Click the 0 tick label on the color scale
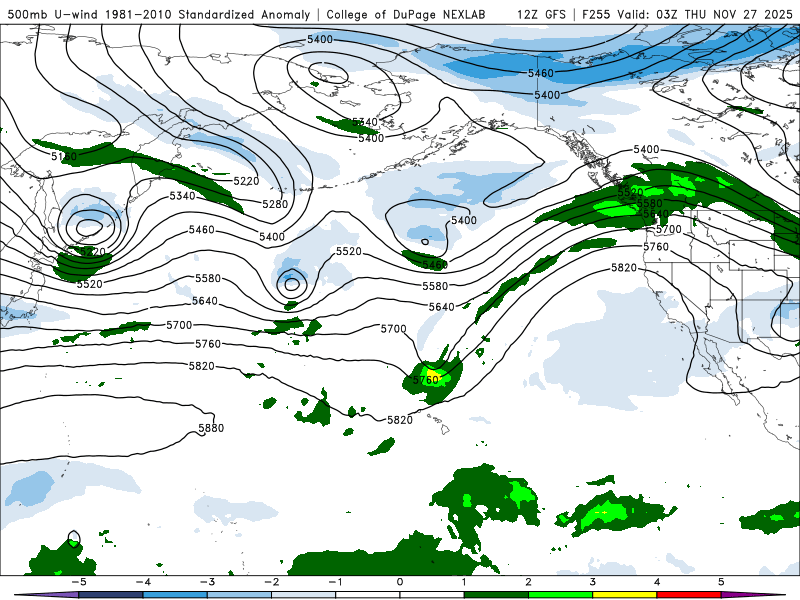 pyautogui.click(x=400, y=582)
